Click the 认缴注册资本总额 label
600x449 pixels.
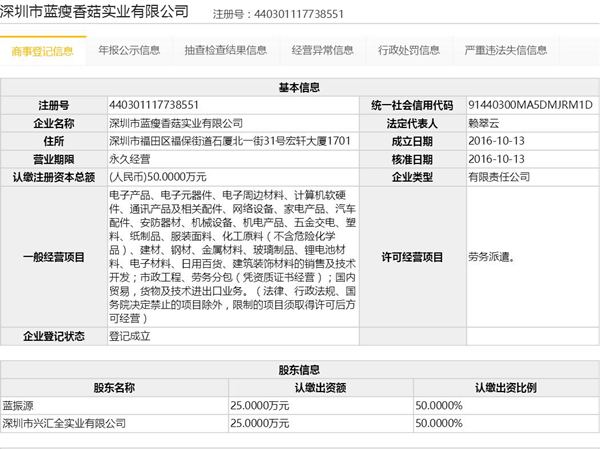click(54, 178)
